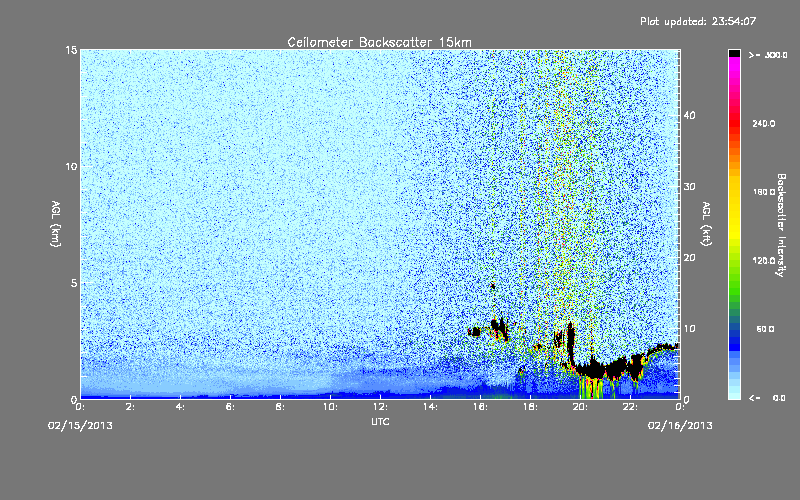The width and height of the screenshot is (800, 500).
Task: Click the 15 km tick on left axis
Action: (71, 50)
